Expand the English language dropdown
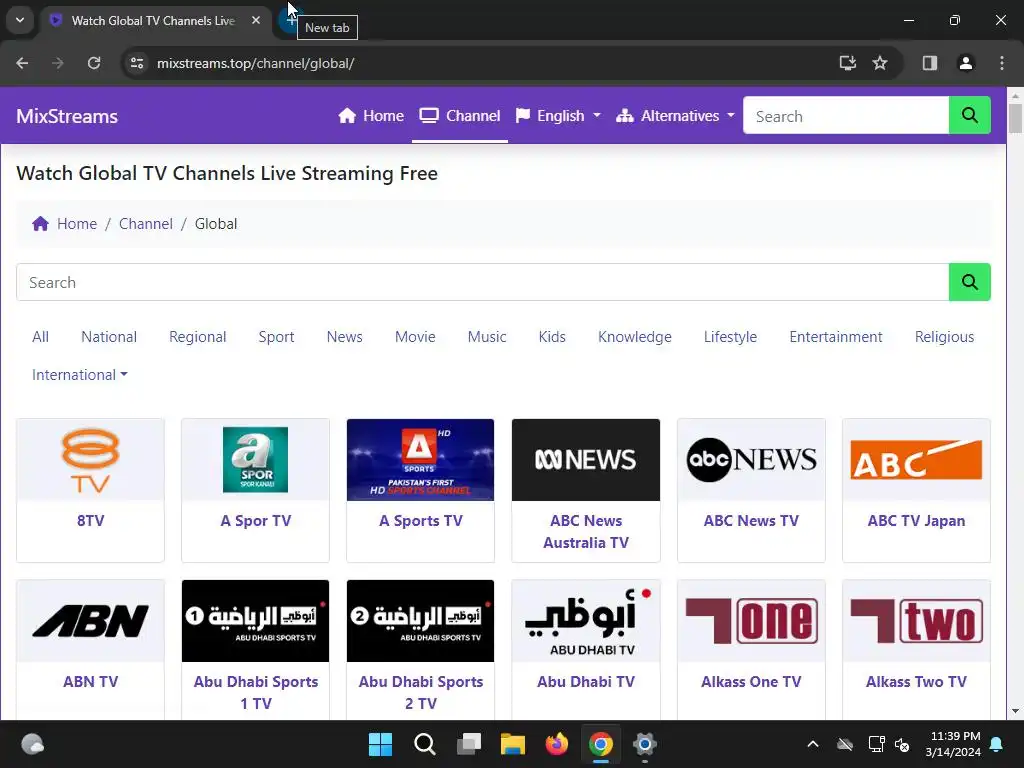1024x768 pixels. 558,116
